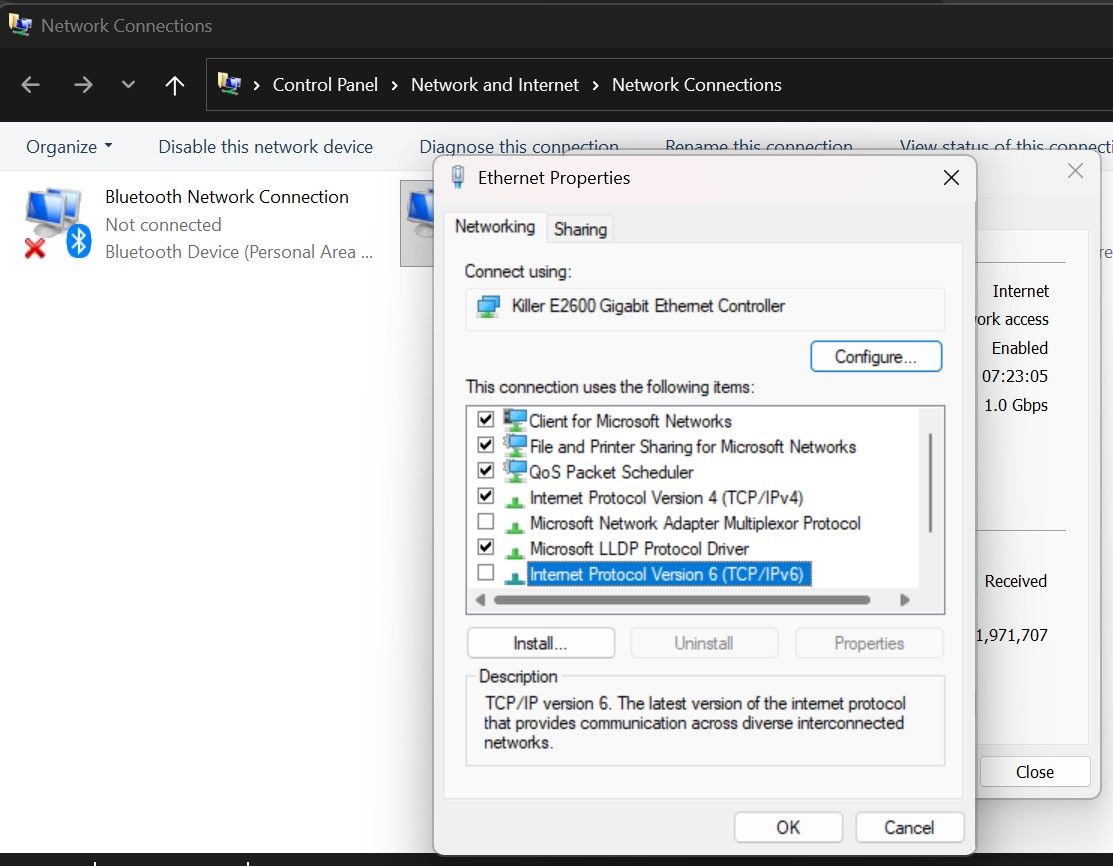Click Diagnose this connection
This screenshot has width=1113, height=866.
[519, 146]
